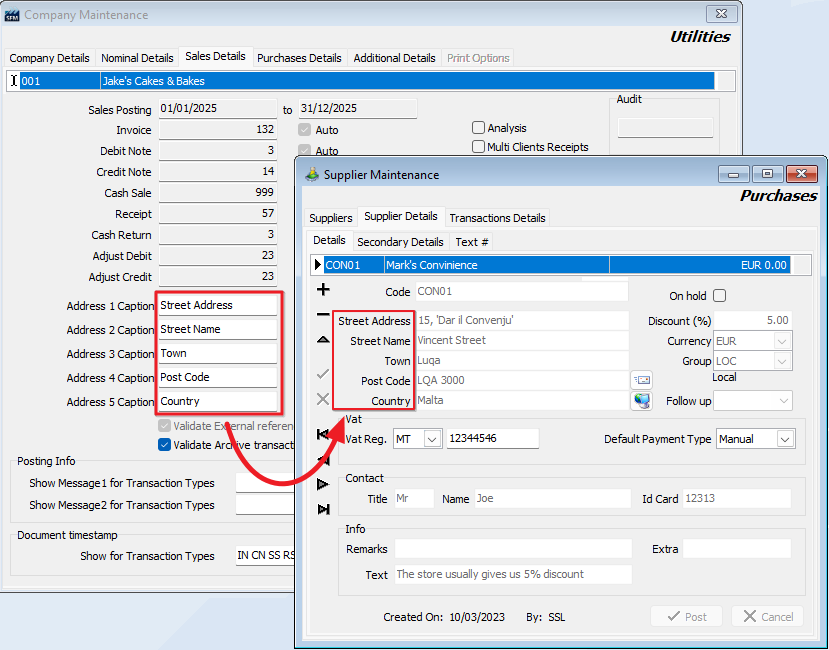Jump to the last supplier record
829x650 pixels.
coord(323,509)
